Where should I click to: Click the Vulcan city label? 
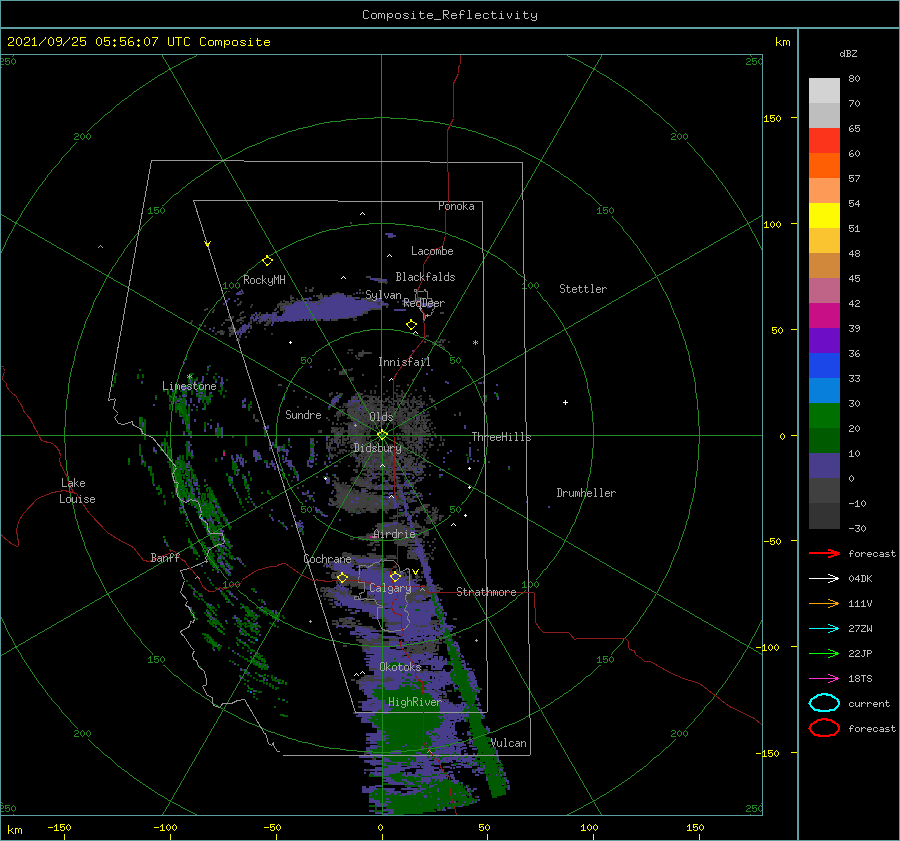tap(509, 743)
